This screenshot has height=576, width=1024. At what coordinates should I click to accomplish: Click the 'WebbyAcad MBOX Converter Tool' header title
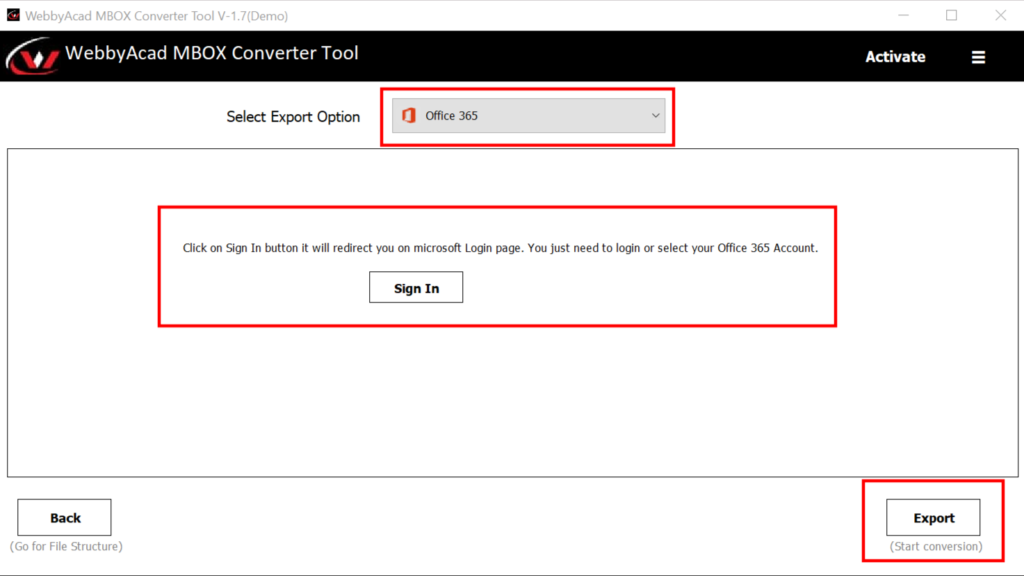click(x=211, y=54)
